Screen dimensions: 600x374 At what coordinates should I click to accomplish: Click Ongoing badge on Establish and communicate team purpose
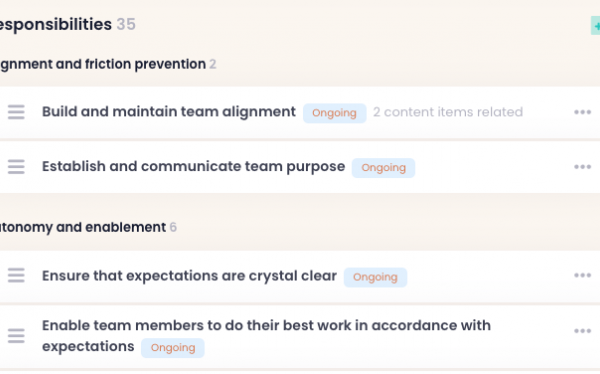[x=383, y=168]
